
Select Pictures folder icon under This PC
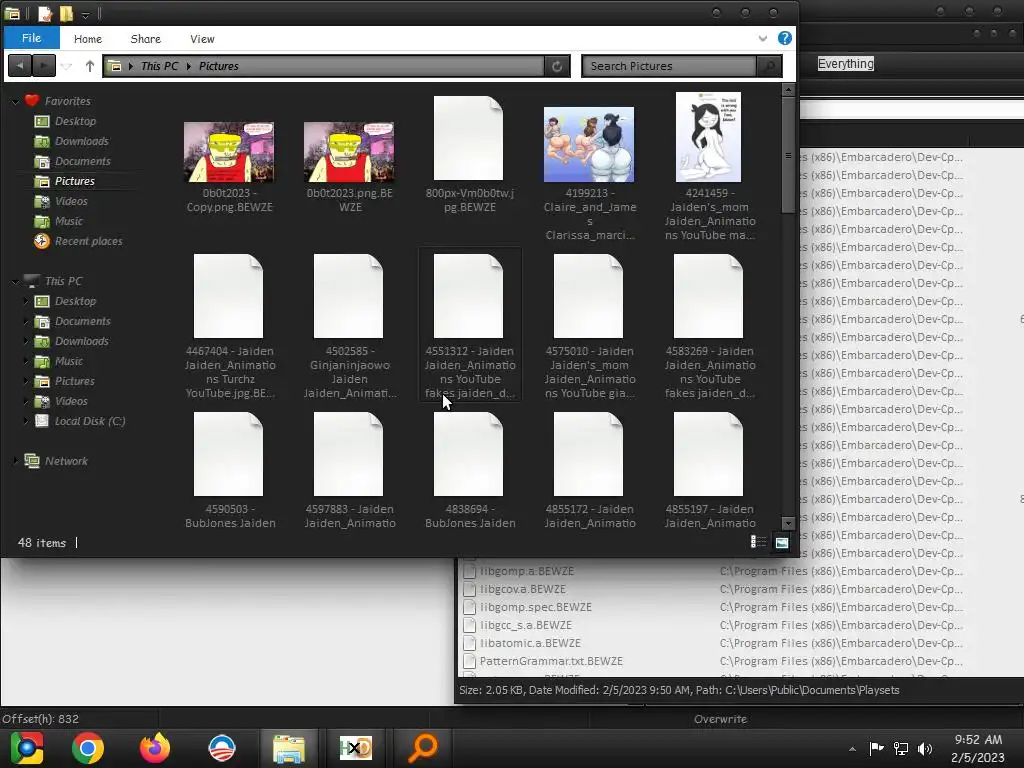tap(42, 381)
